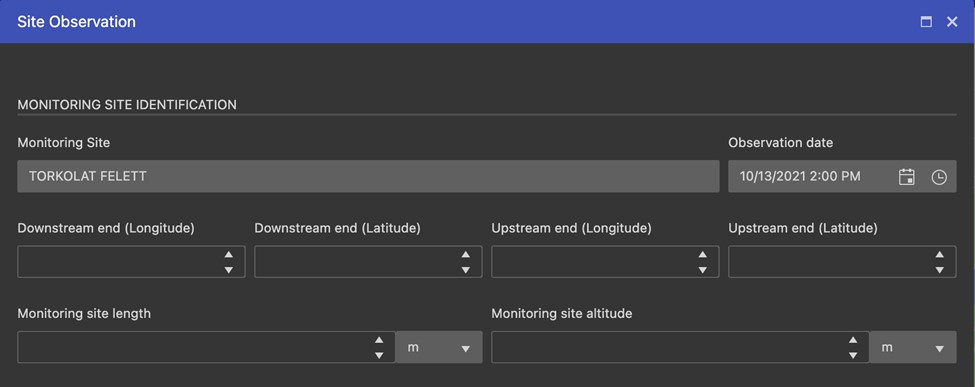Screen dimensions: 975x387
Task: Increase Upstream end Latitude value
Action: [x=940, y=254]
